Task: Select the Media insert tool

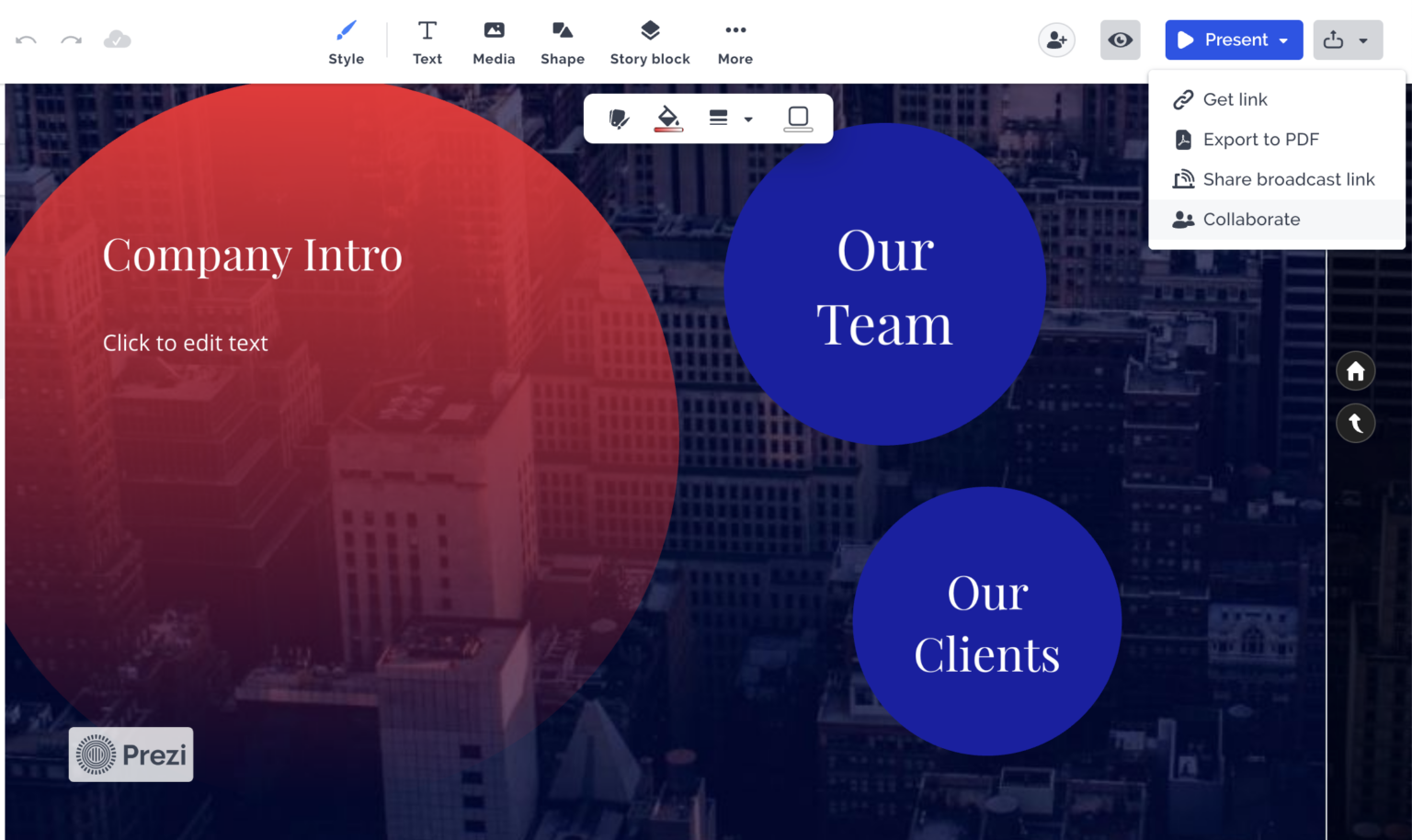Action: coord(494,40)
